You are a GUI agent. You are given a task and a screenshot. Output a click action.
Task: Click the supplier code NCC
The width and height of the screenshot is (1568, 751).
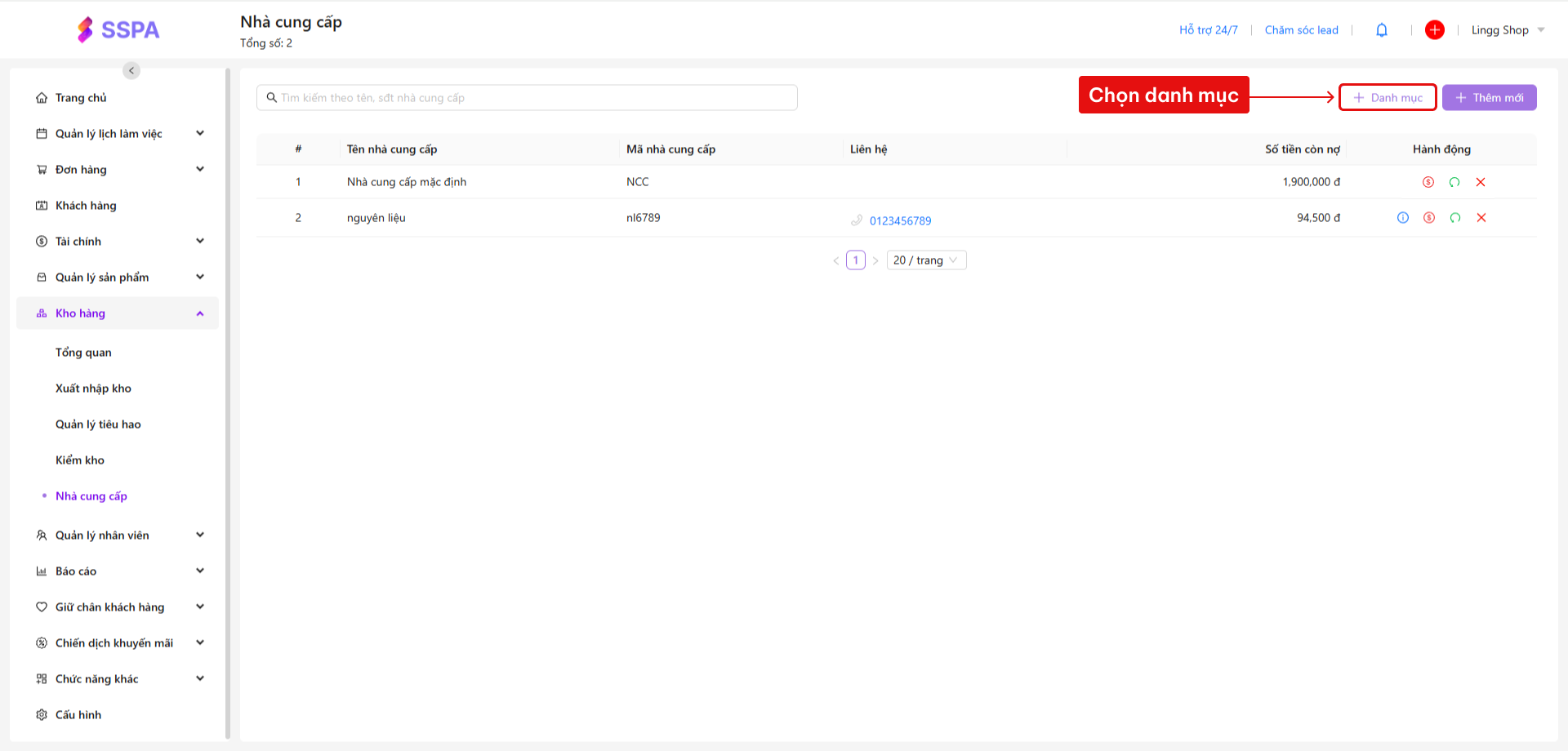(638, 182)
